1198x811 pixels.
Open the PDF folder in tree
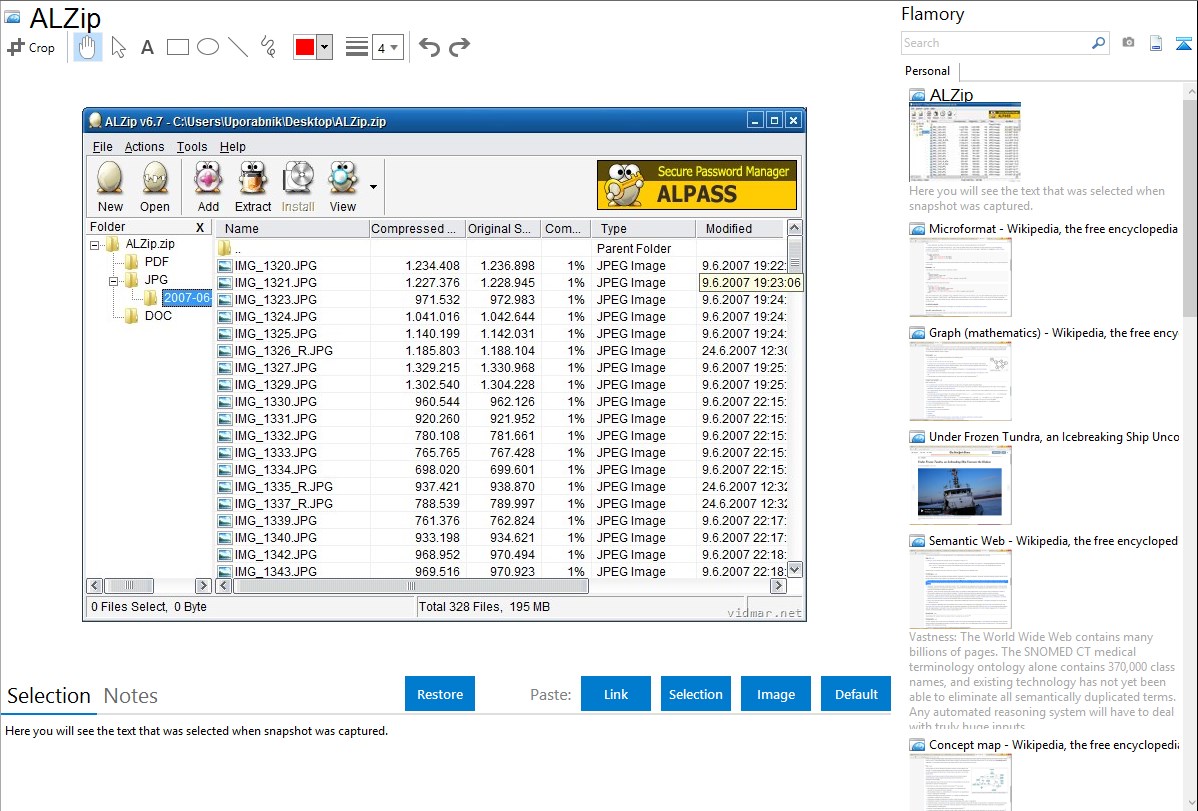[x=156, y=261]
